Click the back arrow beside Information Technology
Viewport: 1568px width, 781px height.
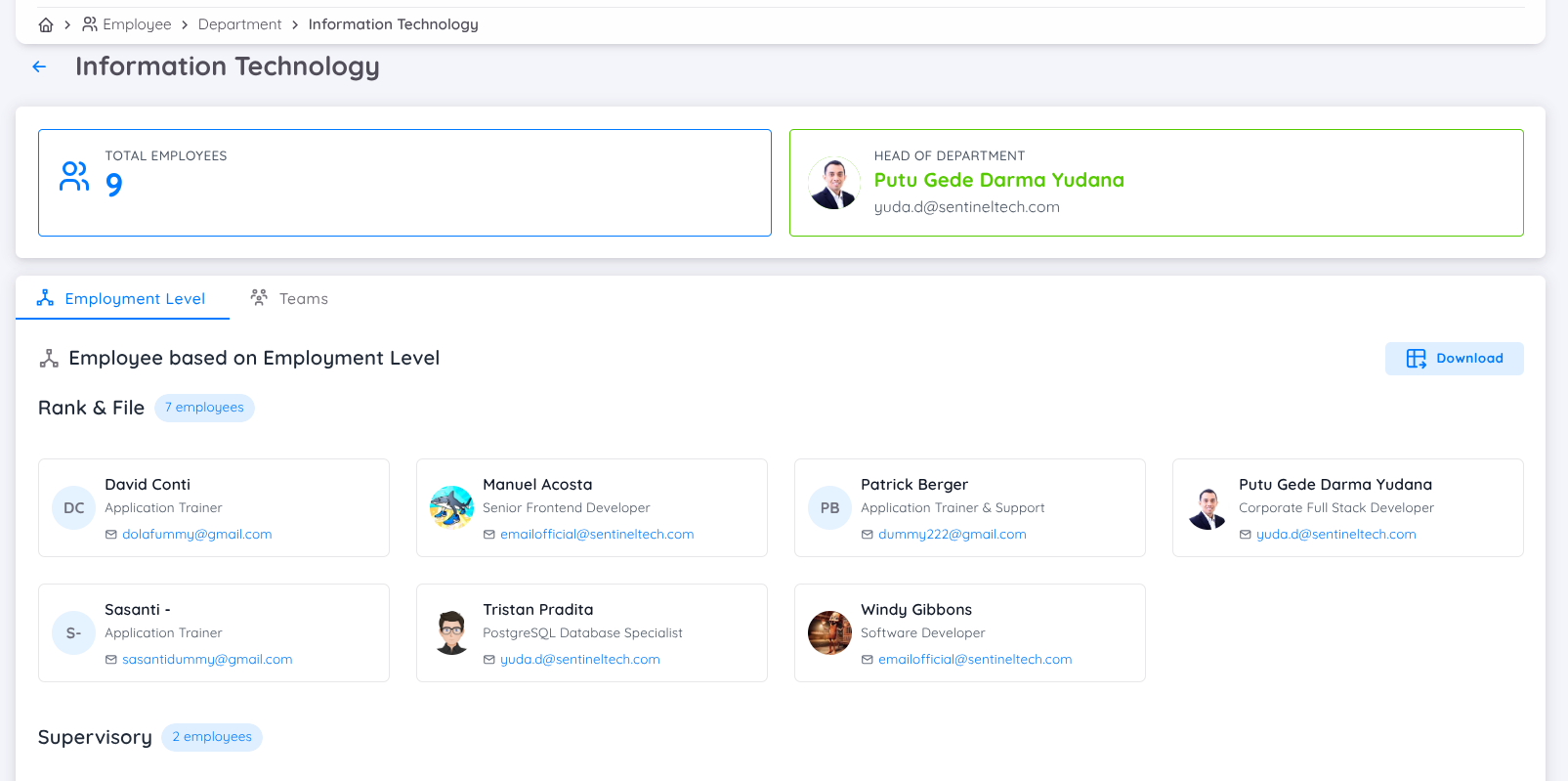click(x=39, y=66)
